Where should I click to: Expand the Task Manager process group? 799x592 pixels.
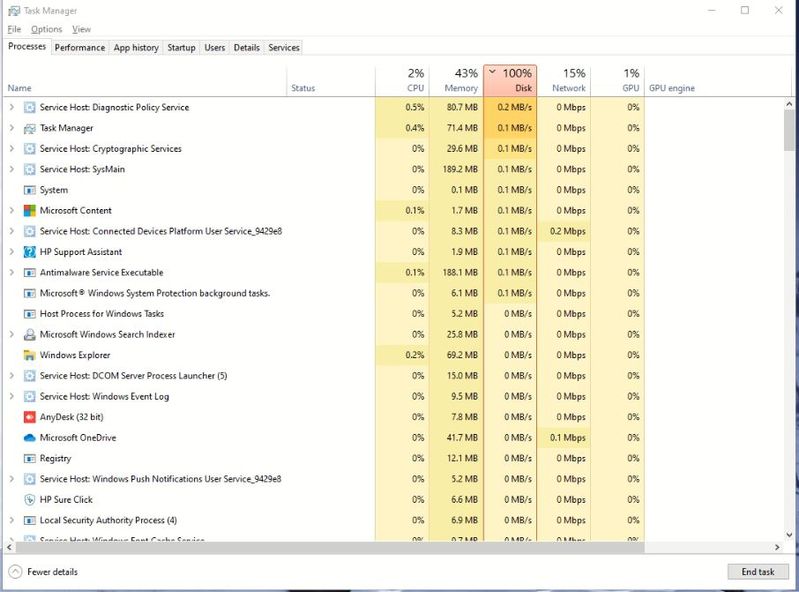click(12, 128)
